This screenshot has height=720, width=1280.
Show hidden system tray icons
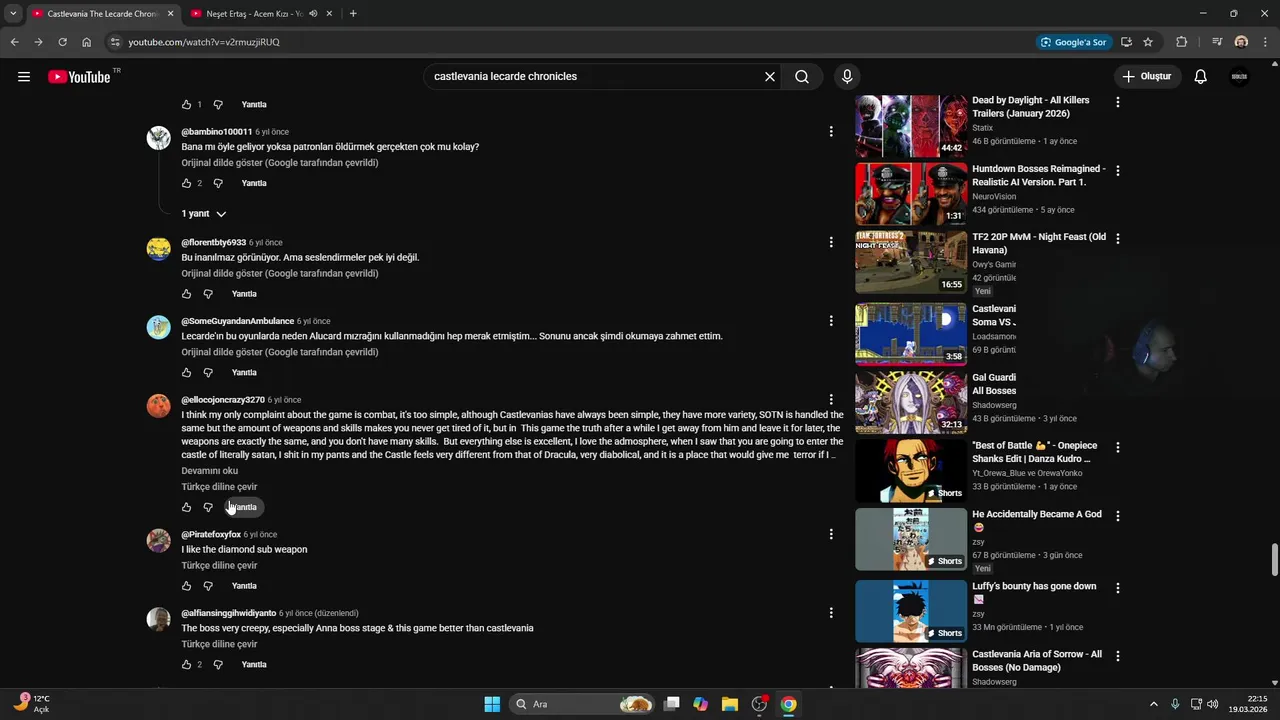coord(1153,704)
